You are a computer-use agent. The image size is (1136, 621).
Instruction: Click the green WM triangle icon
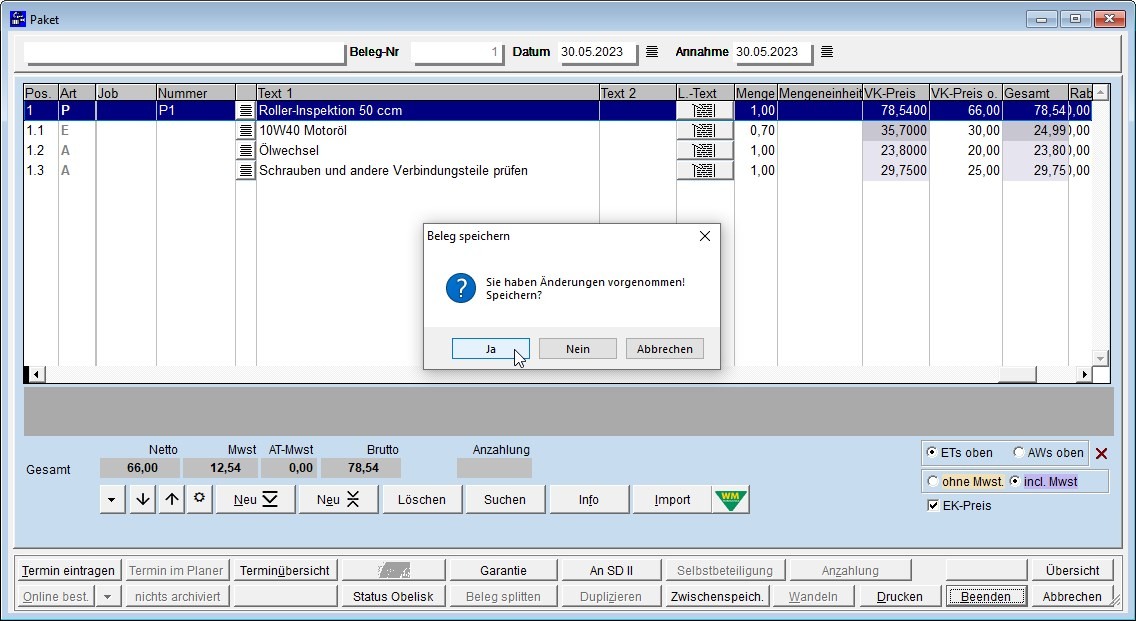(730, 499)
